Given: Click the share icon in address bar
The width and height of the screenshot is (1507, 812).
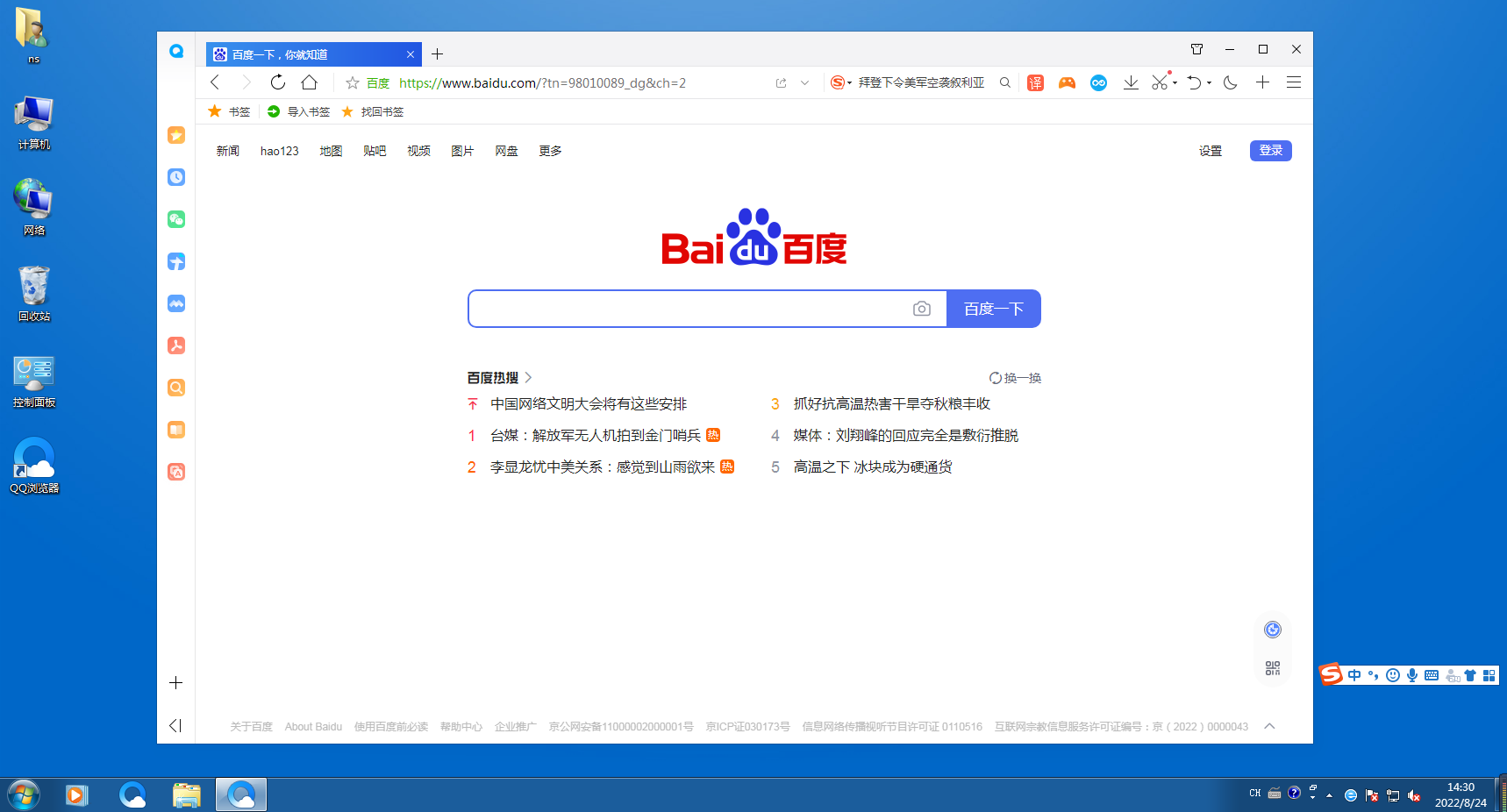Looking at the screenshot, I should (781, 83).
